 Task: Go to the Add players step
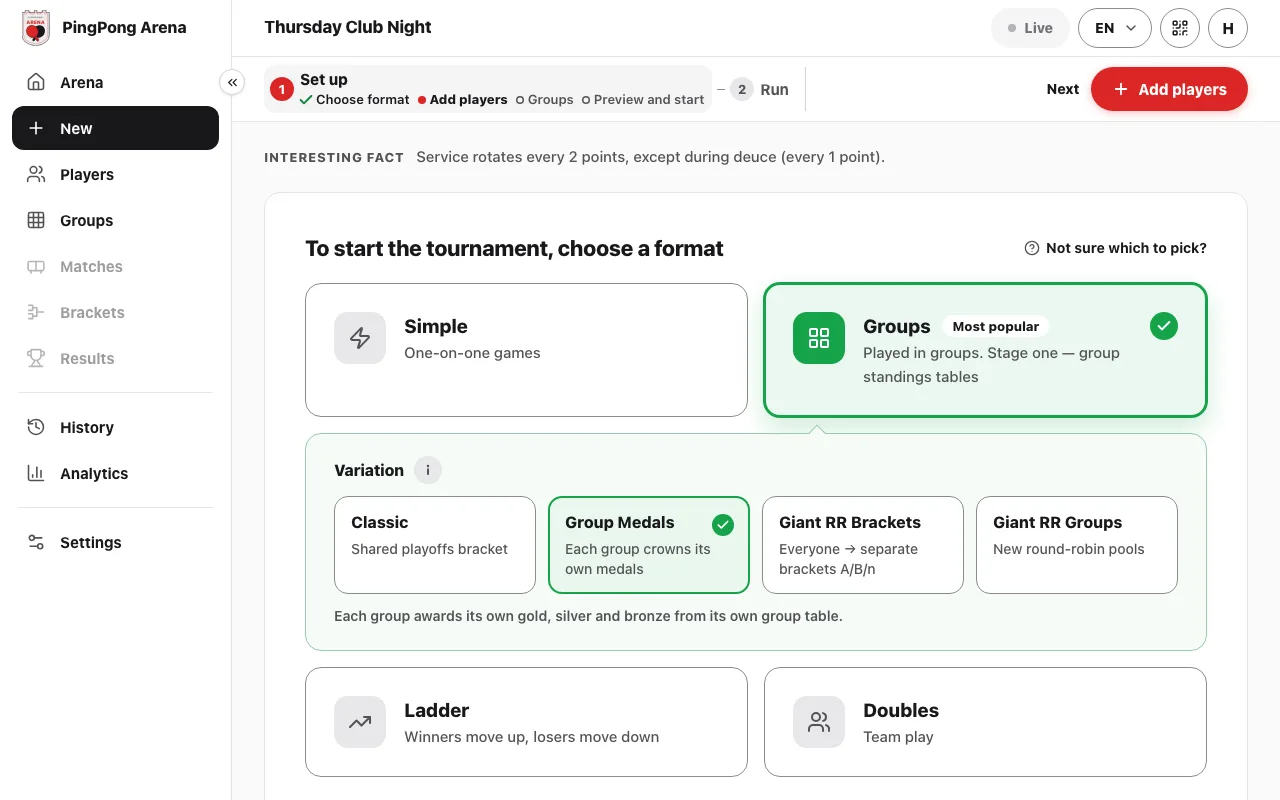point(463,100)
